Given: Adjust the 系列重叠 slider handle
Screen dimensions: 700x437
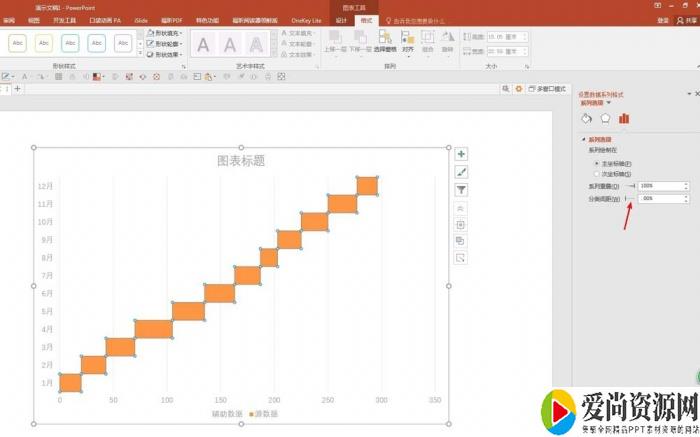Looking at the screenshot, I should (630, 186).
